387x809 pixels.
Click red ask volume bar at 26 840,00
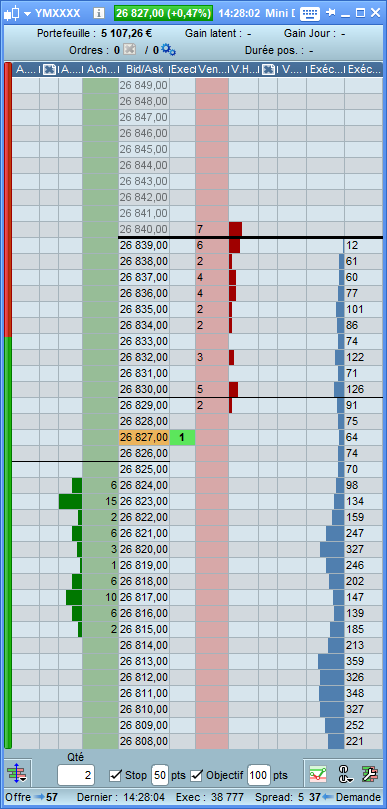tap(235, 229)
